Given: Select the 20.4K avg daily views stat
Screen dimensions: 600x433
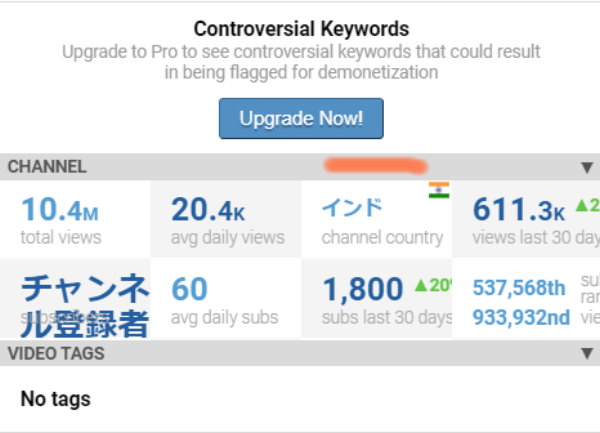Looking at the screenshot, I should (x=208, y=210).
